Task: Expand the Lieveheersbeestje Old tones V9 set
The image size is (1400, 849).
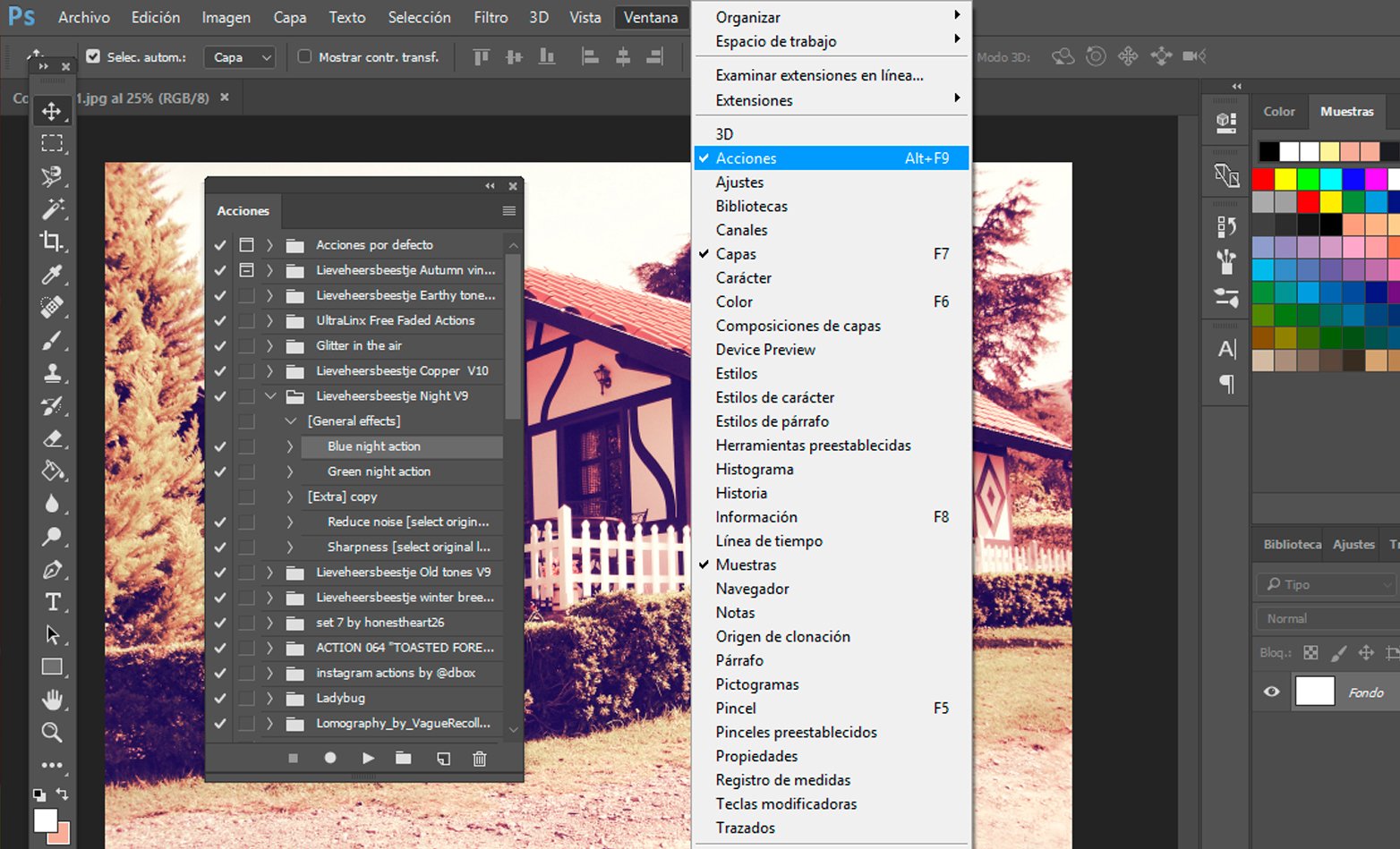Action: pos(269,572)
